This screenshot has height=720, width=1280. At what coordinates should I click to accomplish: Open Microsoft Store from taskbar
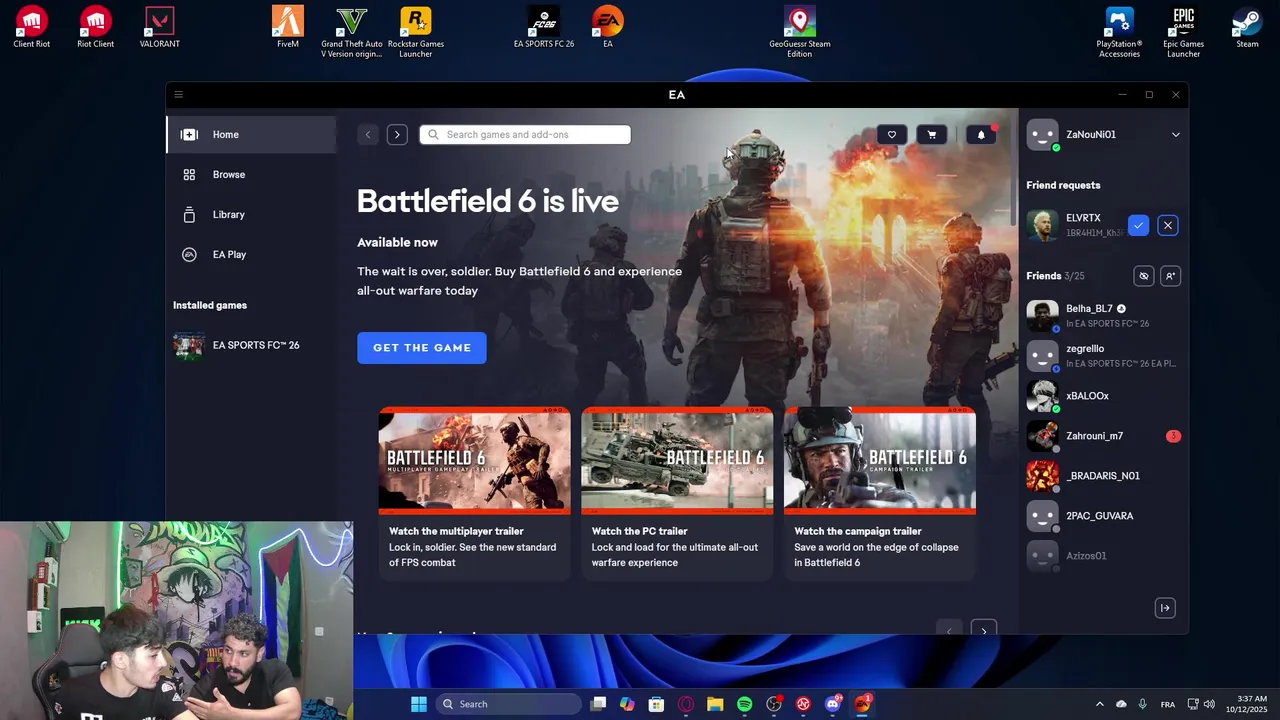click(656, 704)
